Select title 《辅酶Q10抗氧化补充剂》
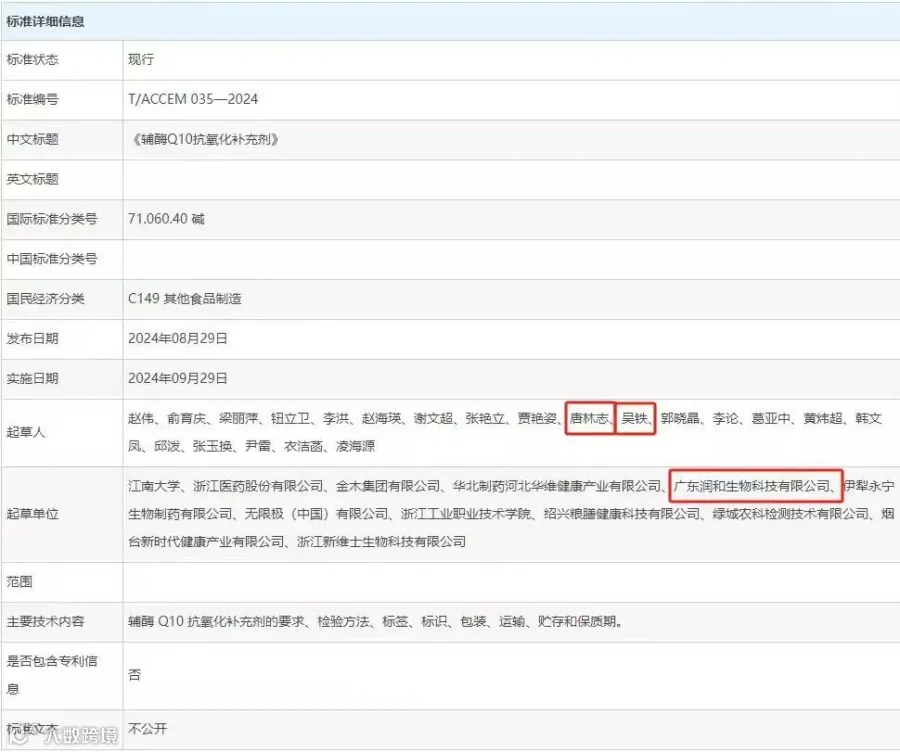The height and width of the screenshot is (752, 900). click(205, 139)
